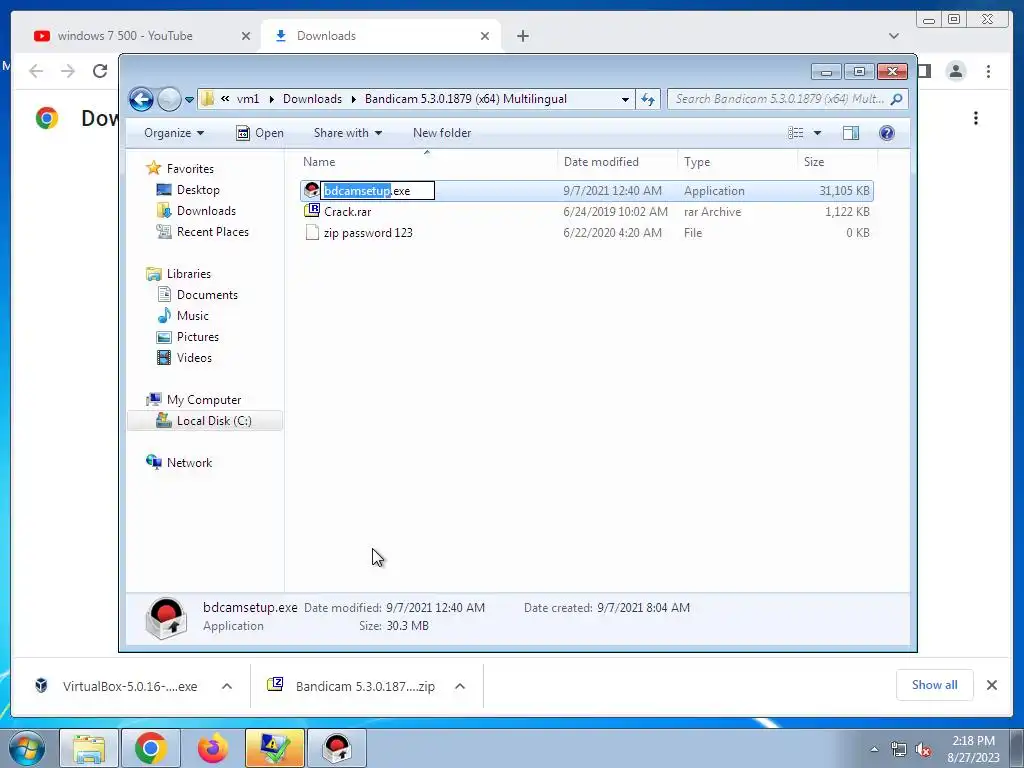Open Chrome profile avatar
The height and width of the screenshot is (768, 1024).
(955, 71)
